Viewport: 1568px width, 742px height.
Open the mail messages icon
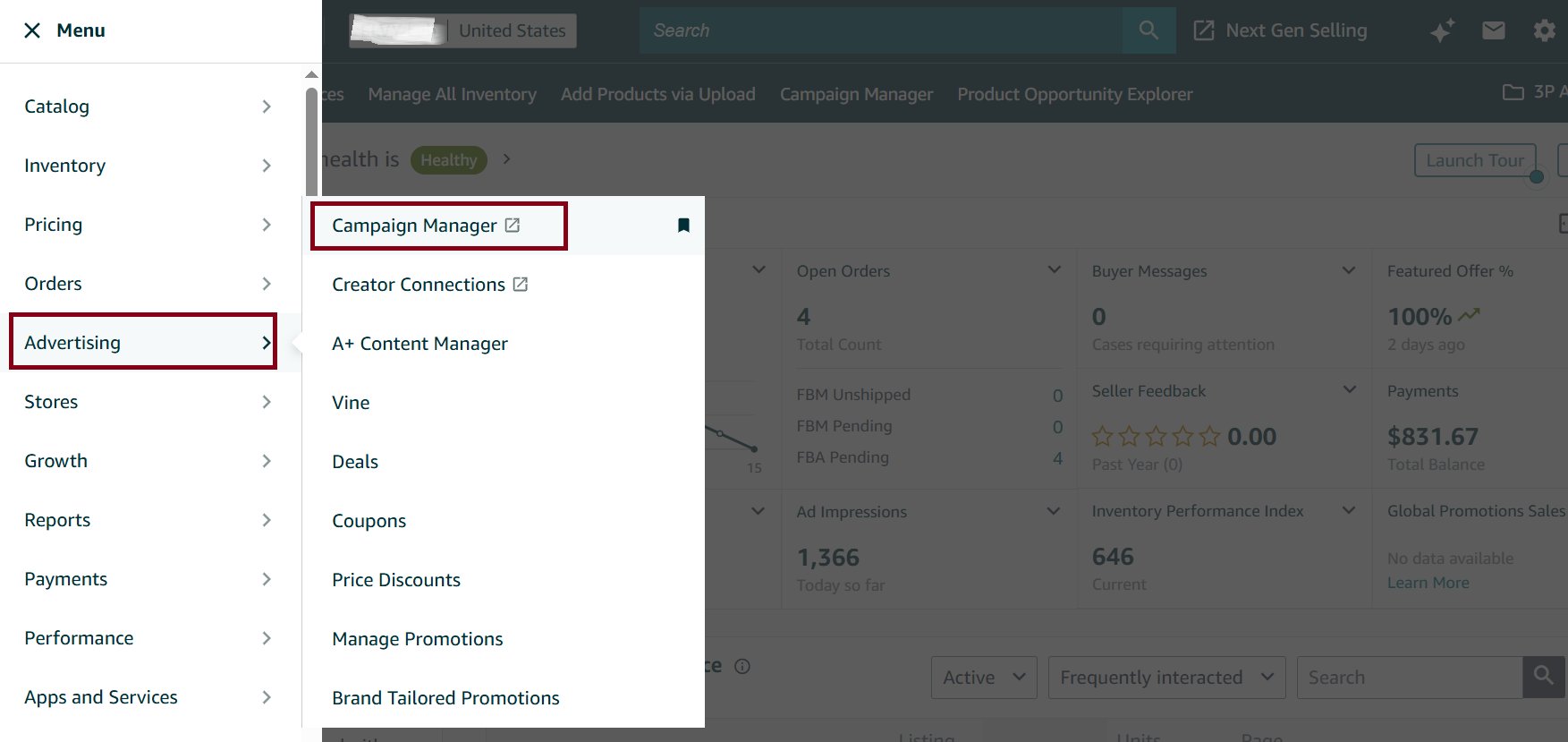pyautogui.click(x=1494, y=30)
